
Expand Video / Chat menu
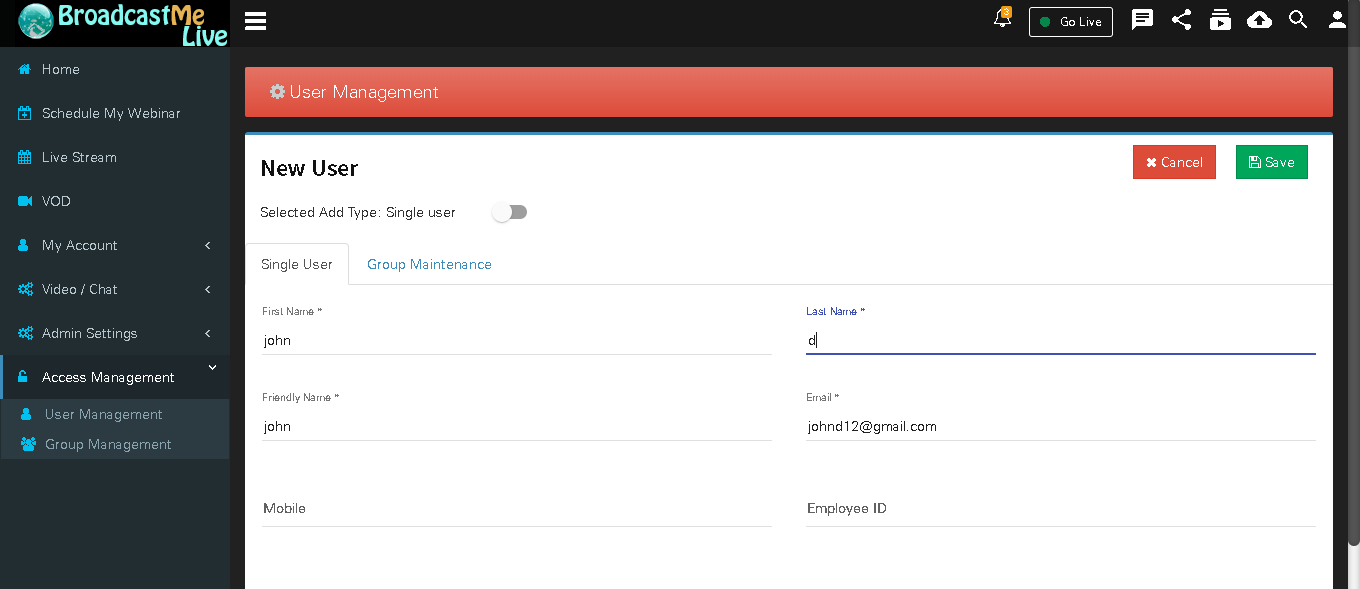coord(115,289)
